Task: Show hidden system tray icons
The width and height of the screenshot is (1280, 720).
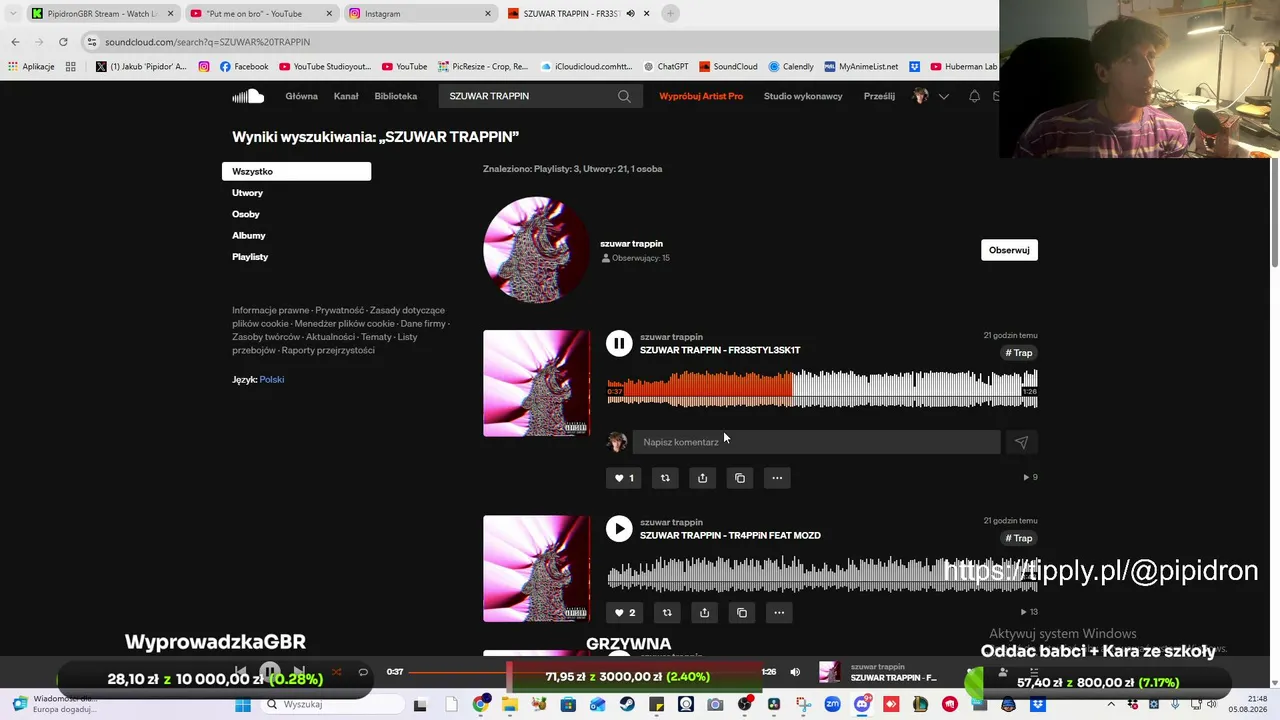Action: click(x=1110, y=705)
